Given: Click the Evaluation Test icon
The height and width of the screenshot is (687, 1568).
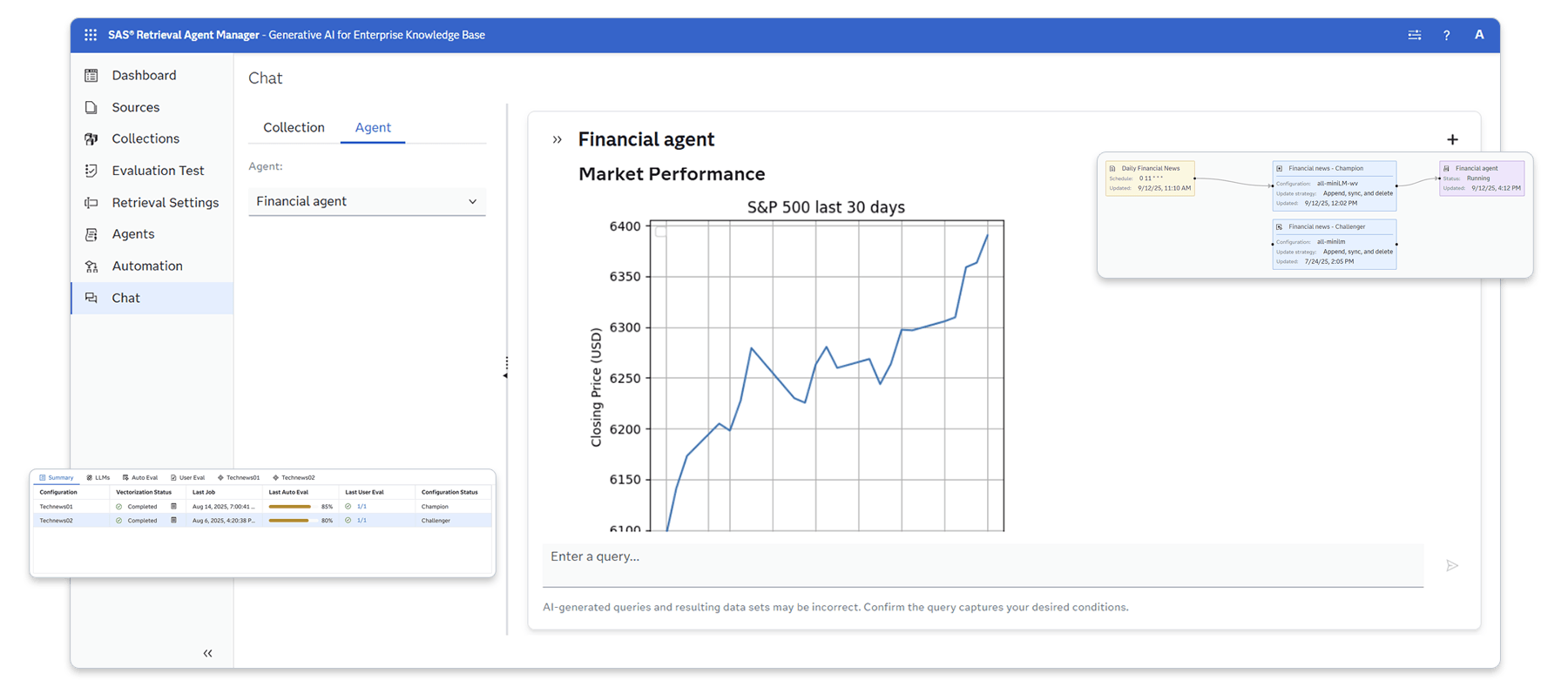Looking at the screenshot, I should [91, 171].
